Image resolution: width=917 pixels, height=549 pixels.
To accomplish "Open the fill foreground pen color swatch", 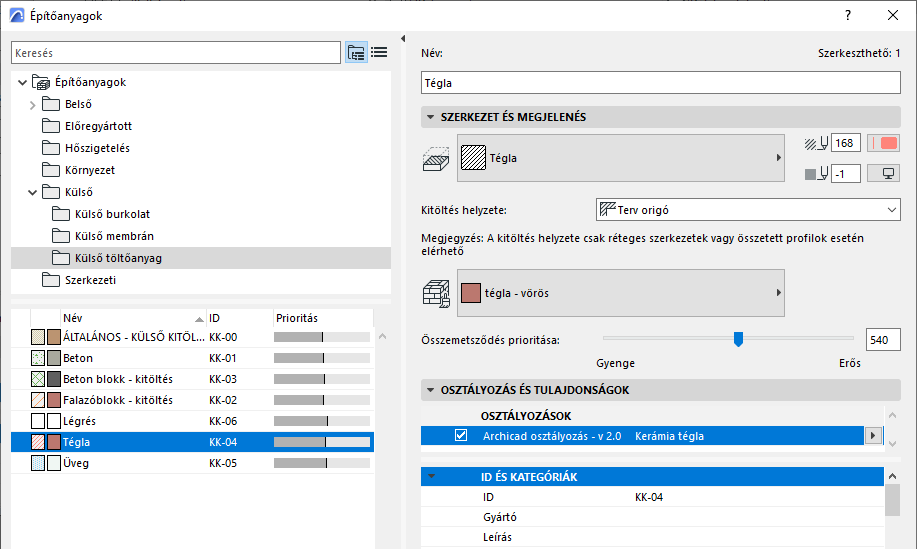I will click(x=883, y=143).
